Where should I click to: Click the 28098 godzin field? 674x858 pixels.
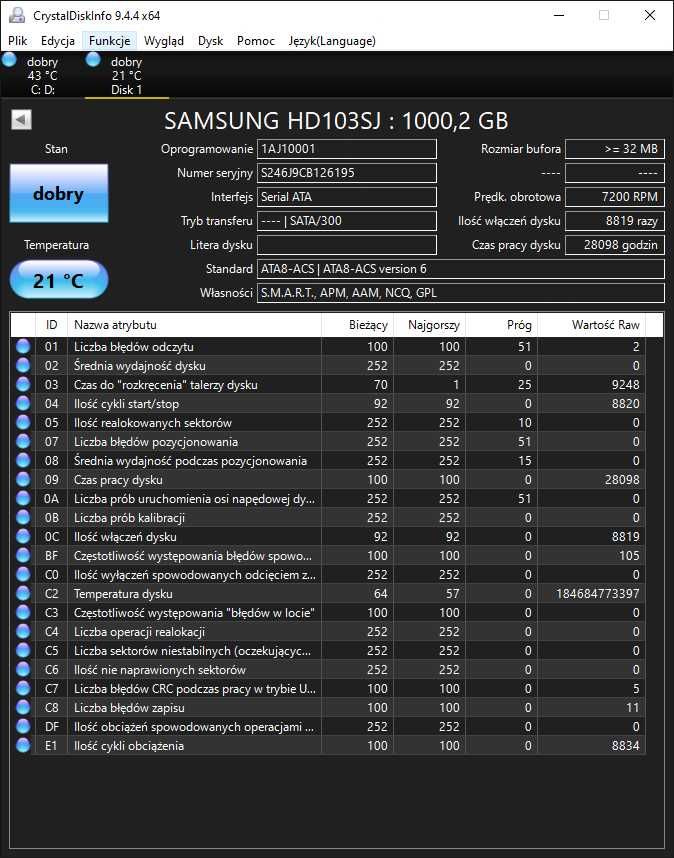(x=615, y=245)
